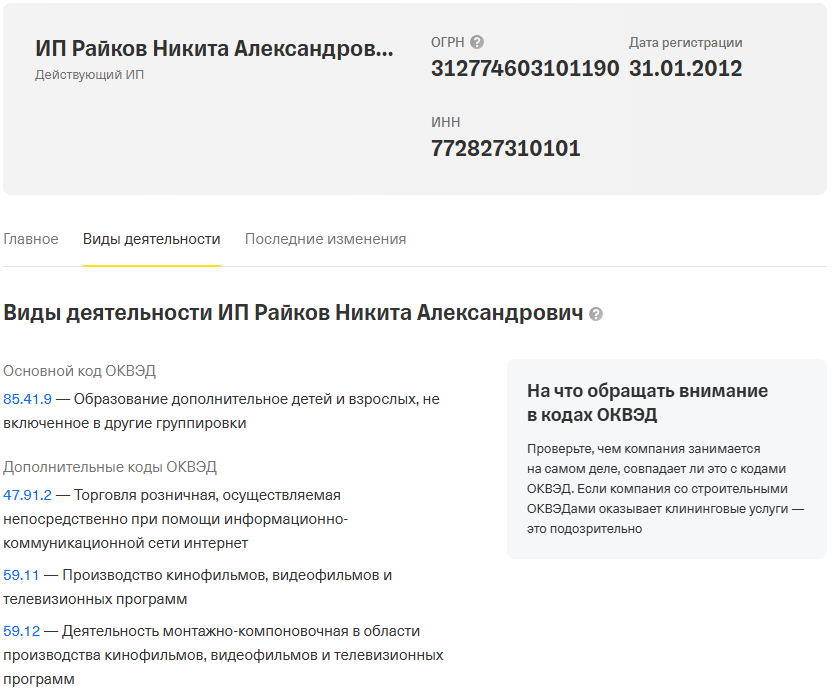834x689 pixels.
Task: Click the help icon next to ОГРН
Action: (477, 42)
